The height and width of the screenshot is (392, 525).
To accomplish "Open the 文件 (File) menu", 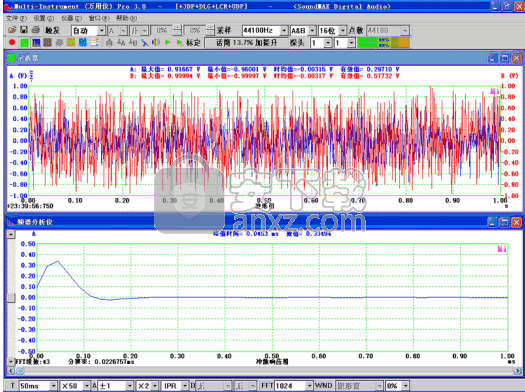I will pyautogui.click(x=16, y=18).
